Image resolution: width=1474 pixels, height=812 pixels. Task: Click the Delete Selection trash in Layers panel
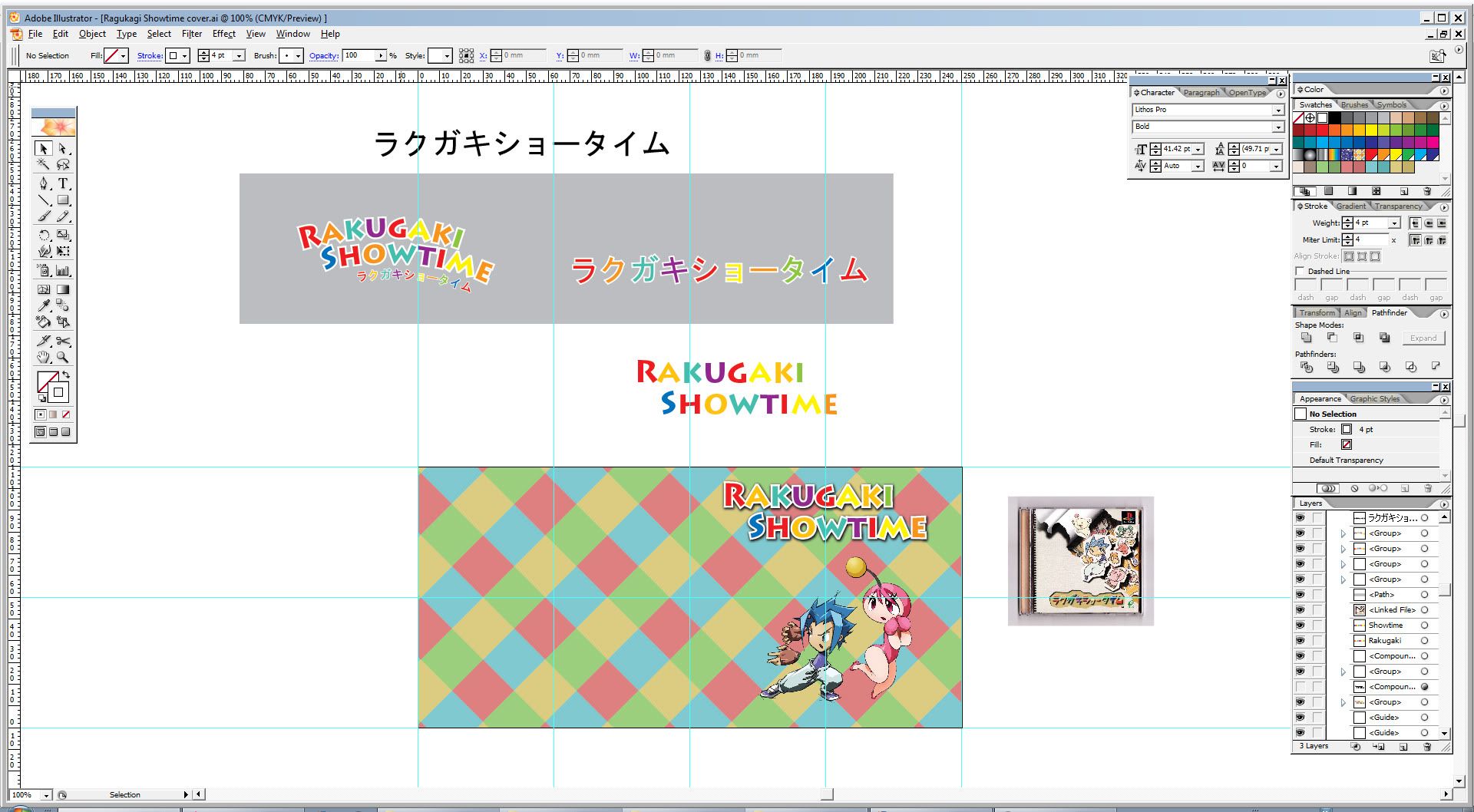point(1427,747)
